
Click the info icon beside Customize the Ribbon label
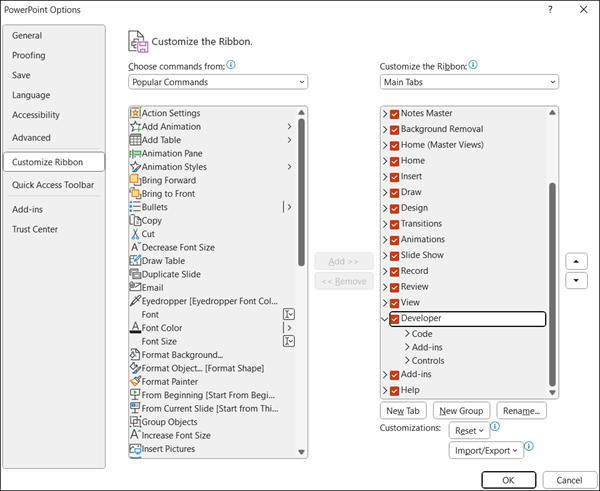click(473, 65)
